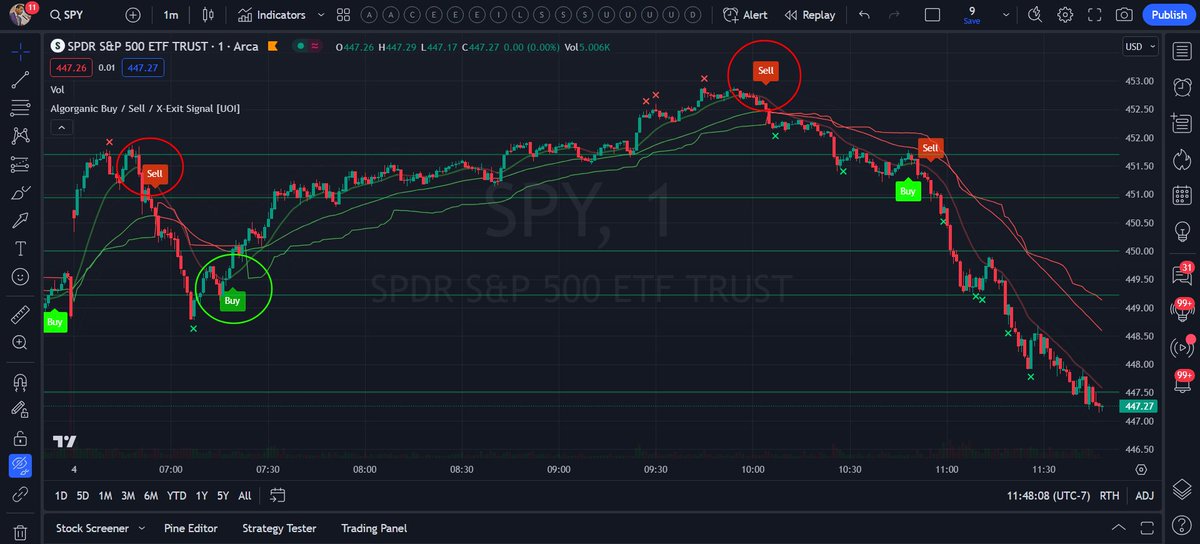1200x544 pixels.
Task: Expand the indicators favorites dropdown arrow
Action: pos(320,15)
